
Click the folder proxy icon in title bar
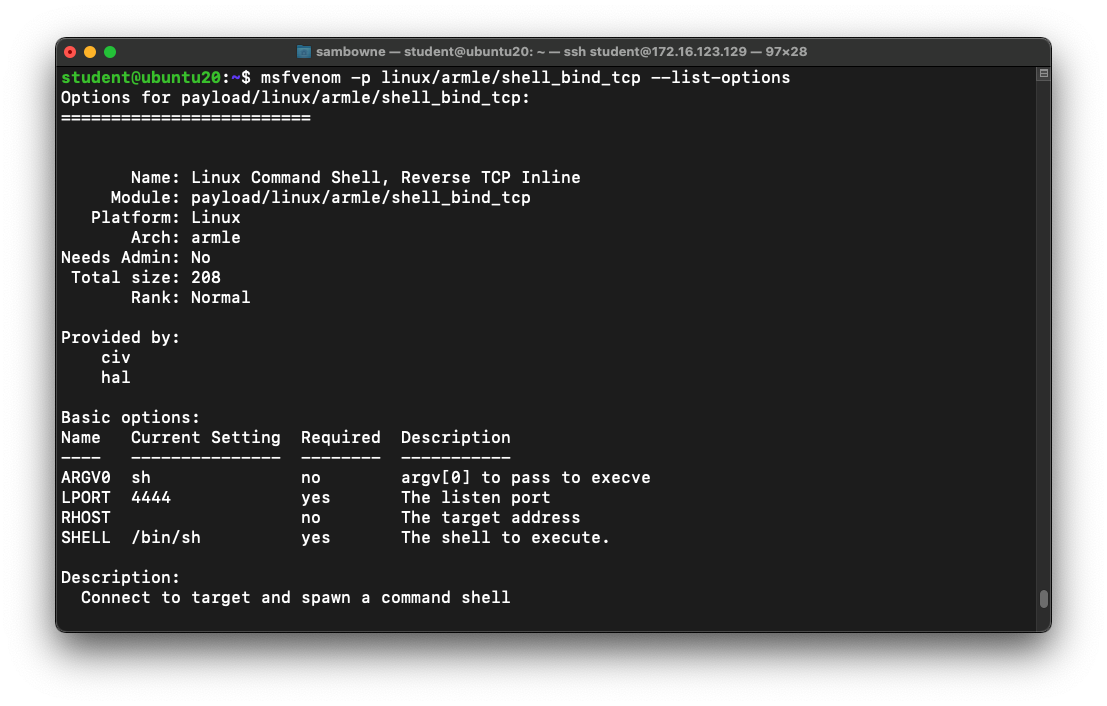pos(304,52)
